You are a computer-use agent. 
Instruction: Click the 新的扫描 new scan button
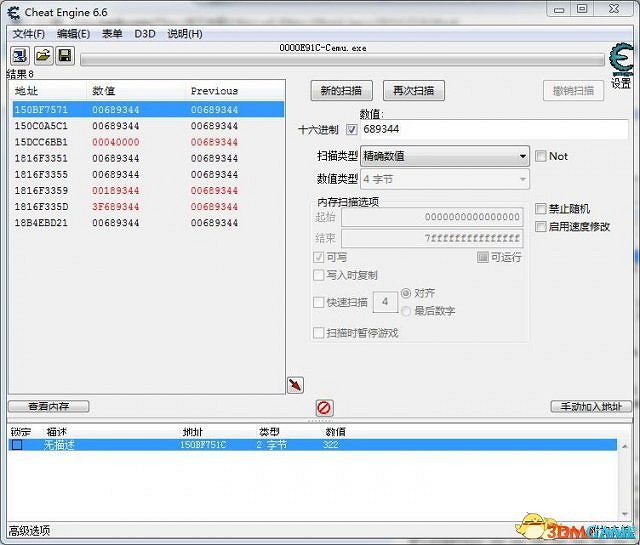(x=341, y=90)
